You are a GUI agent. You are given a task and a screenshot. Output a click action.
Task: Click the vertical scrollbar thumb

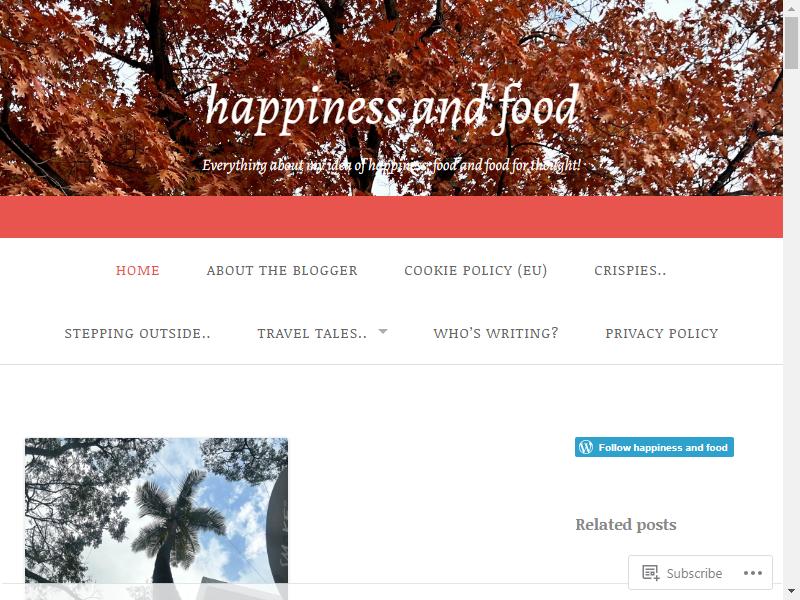point(791,43)
